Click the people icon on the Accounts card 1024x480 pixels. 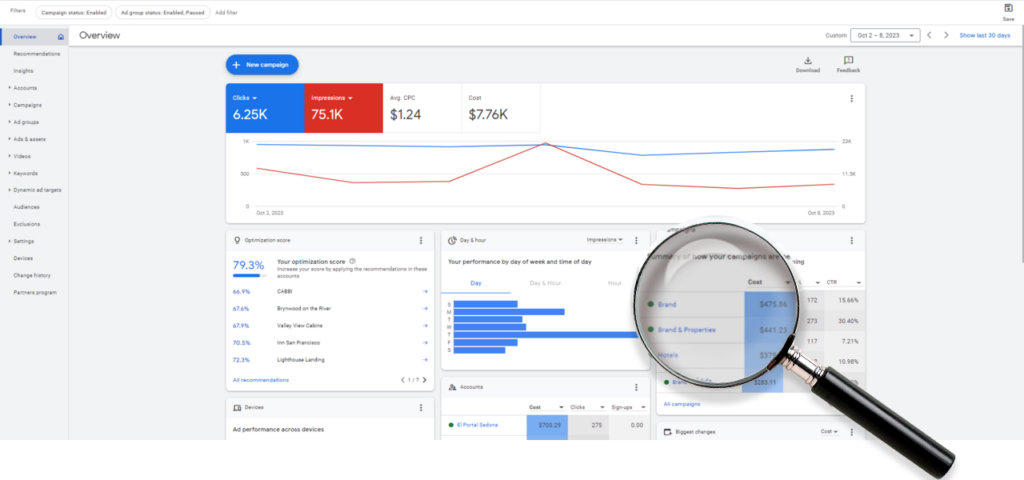[452, 387]
